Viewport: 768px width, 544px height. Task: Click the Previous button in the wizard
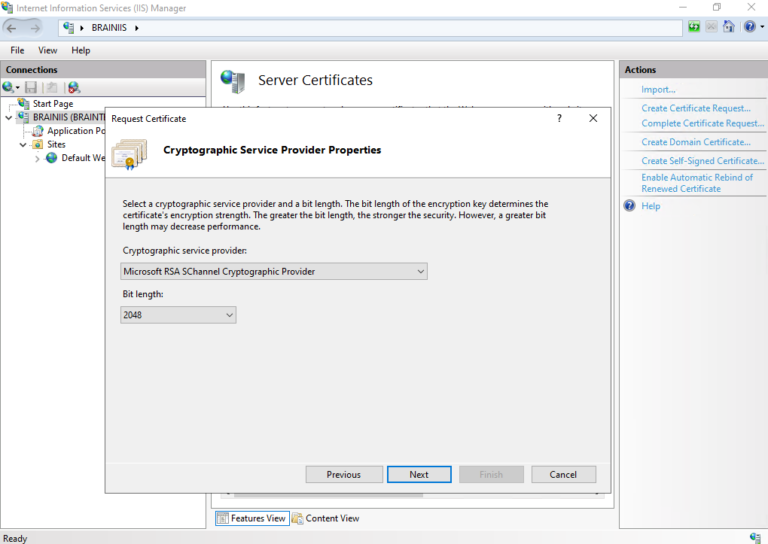(344, 474)
